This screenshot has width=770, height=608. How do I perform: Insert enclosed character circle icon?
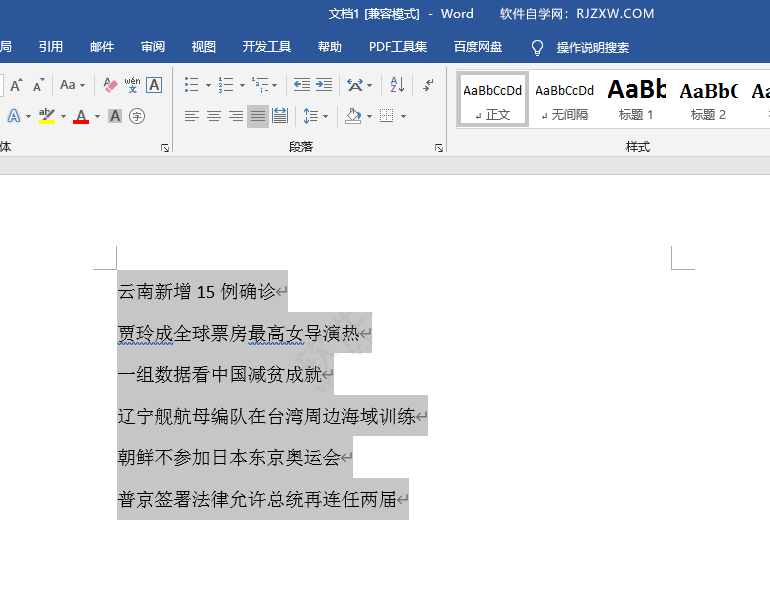tap(137, 116)
